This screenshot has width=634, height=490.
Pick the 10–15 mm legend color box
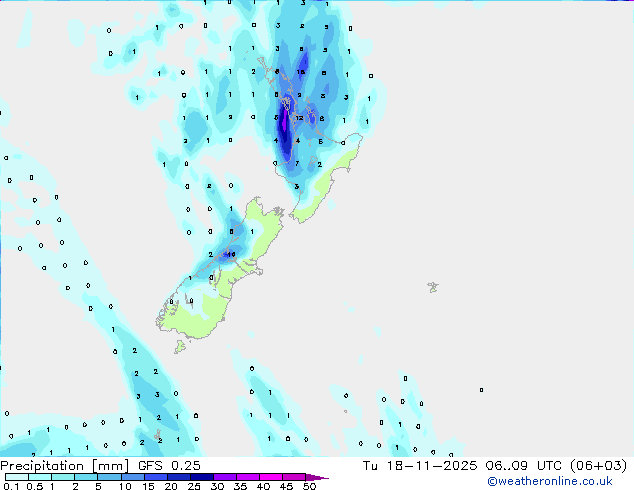132,477
